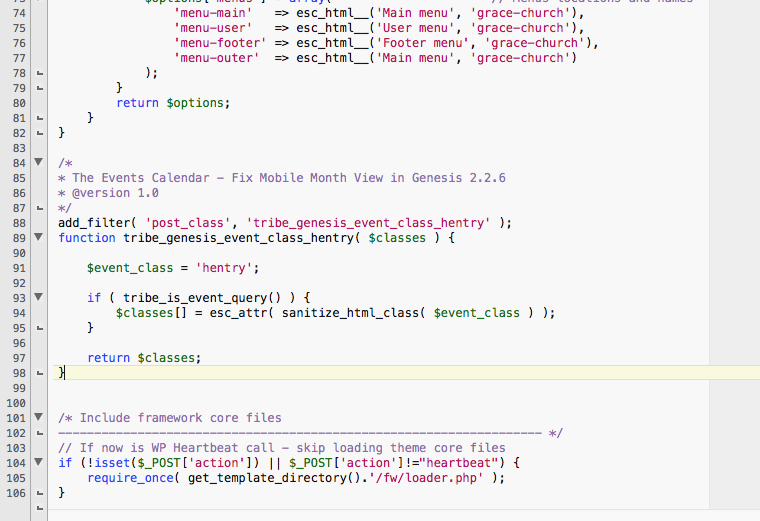
Task: Click the fold end marker at line 106
Action: coord(39,493)
